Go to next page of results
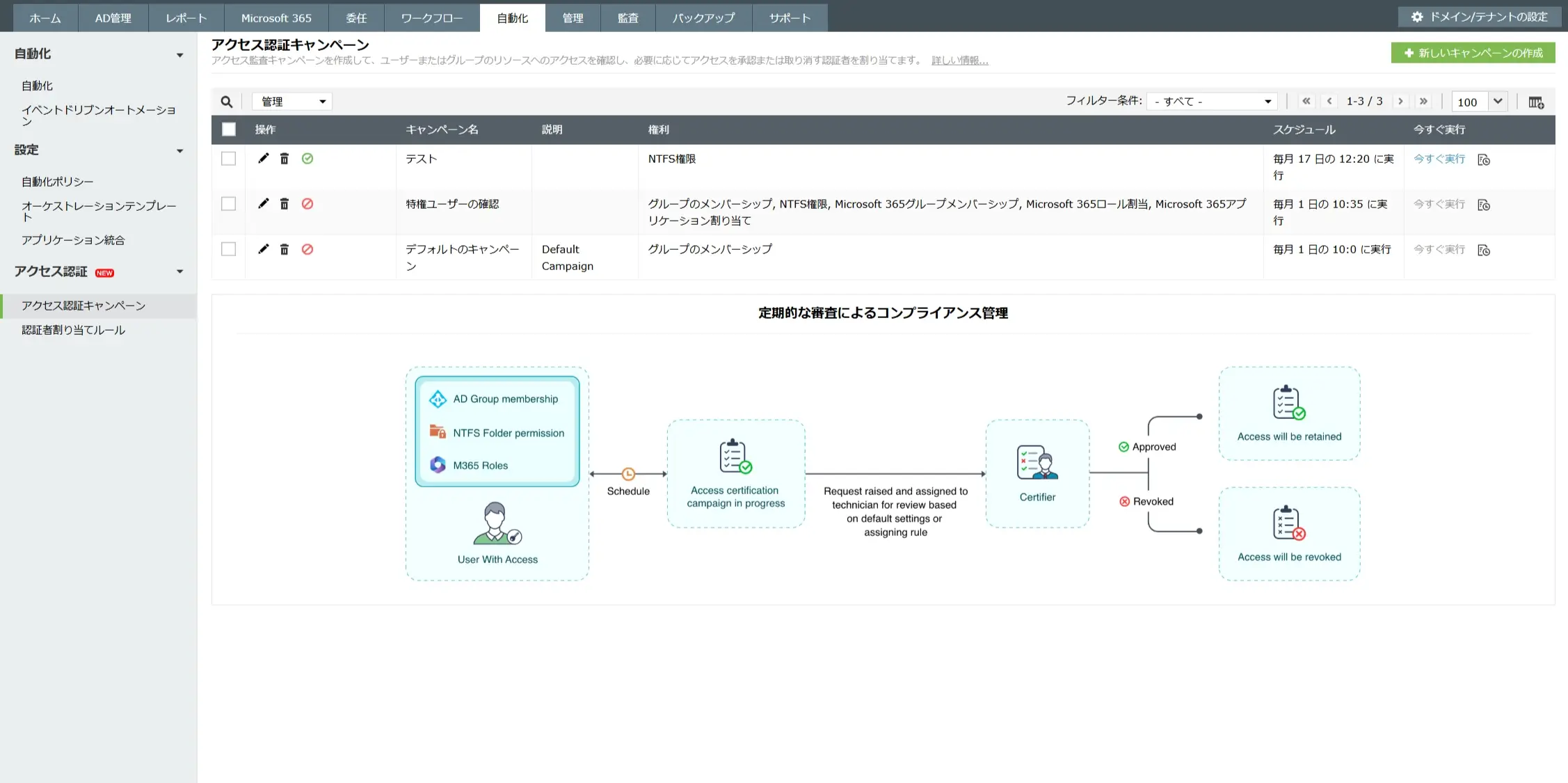The image size is (1568, 783). tap(1400, 102)
